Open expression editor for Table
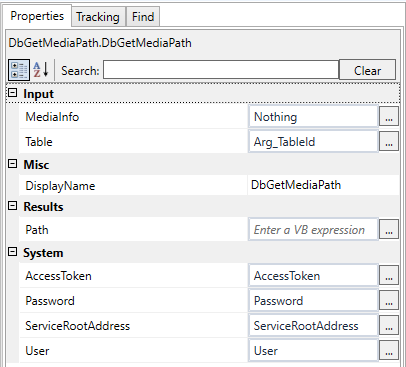Viewport: 406px width, 367px height. pyautogui.click(x=389, y=142)
